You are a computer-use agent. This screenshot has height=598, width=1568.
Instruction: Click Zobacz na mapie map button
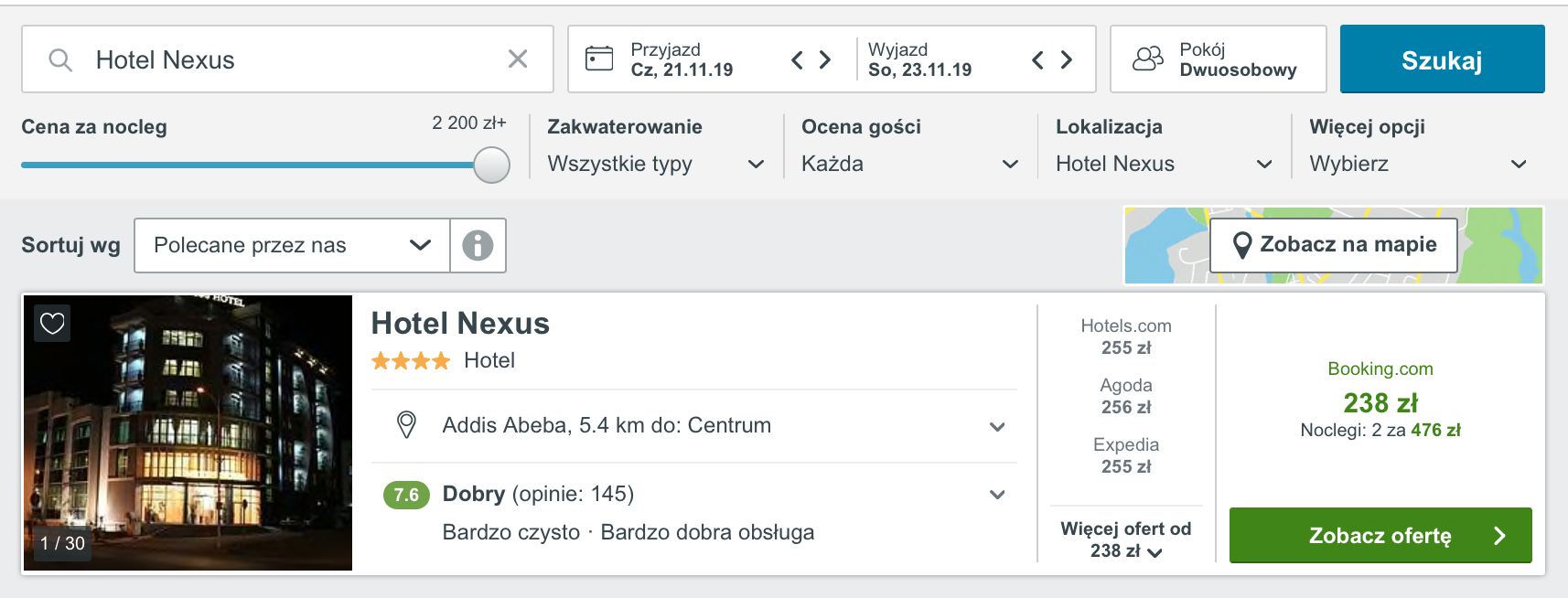point(1334,245)
